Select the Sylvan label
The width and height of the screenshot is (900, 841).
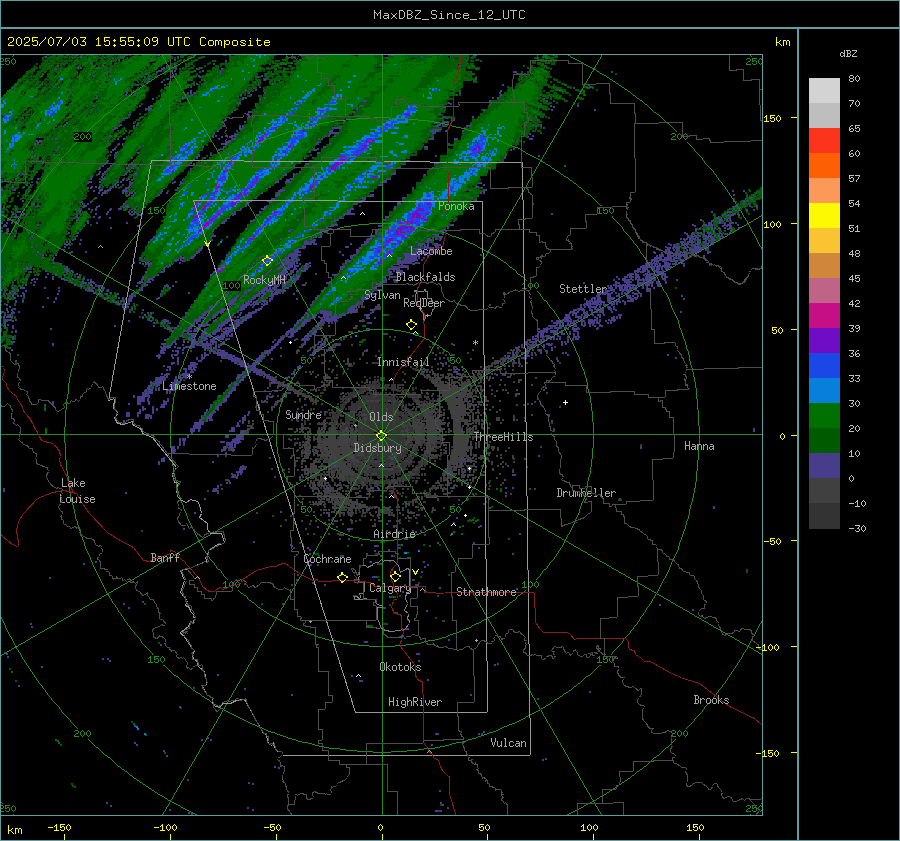[382, 295]
